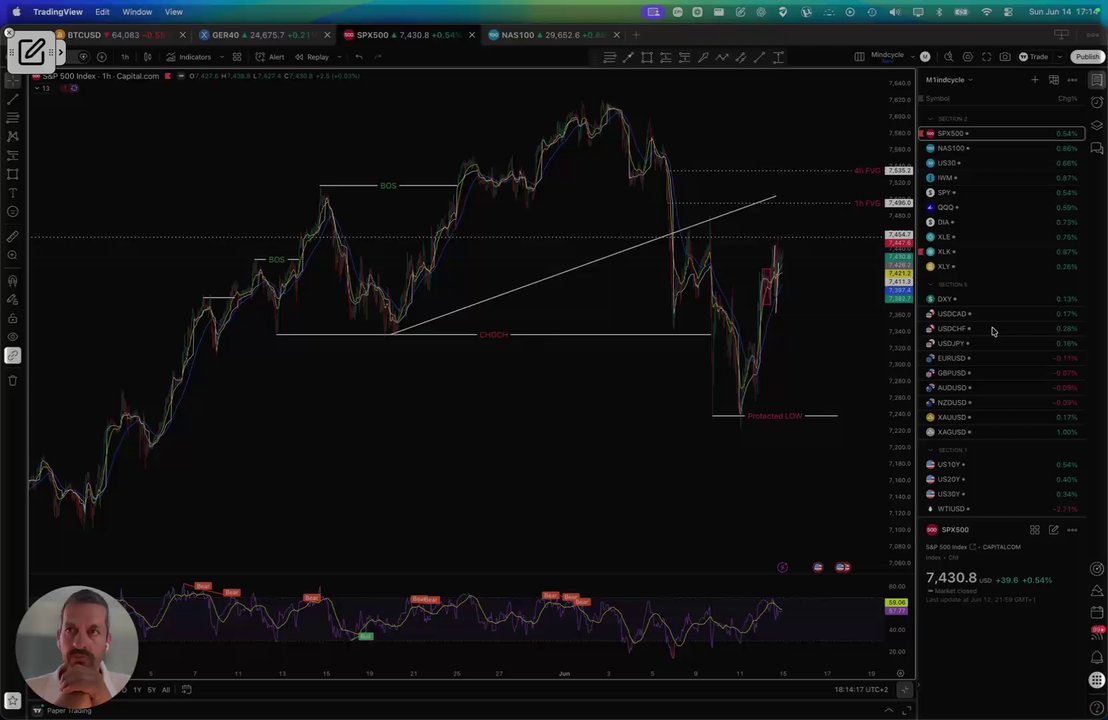
Task: Create an Alert from the toolbar
Action: tap(270, 57)
